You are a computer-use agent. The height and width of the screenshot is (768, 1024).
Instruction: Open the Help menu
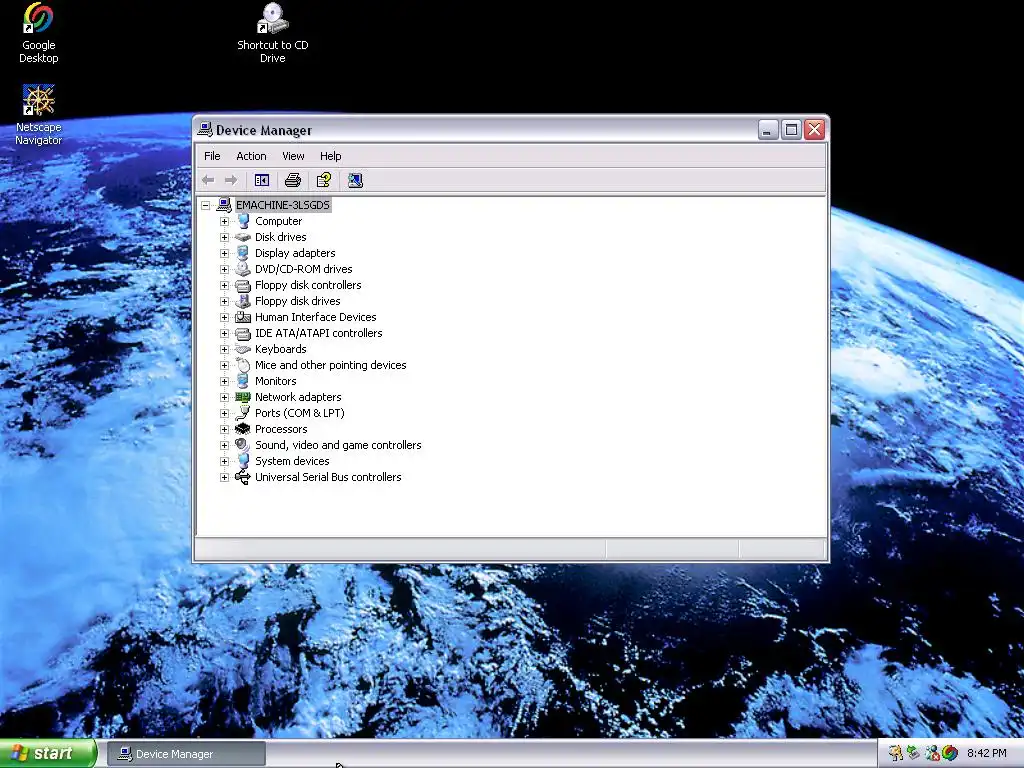[x=330, y=156]
